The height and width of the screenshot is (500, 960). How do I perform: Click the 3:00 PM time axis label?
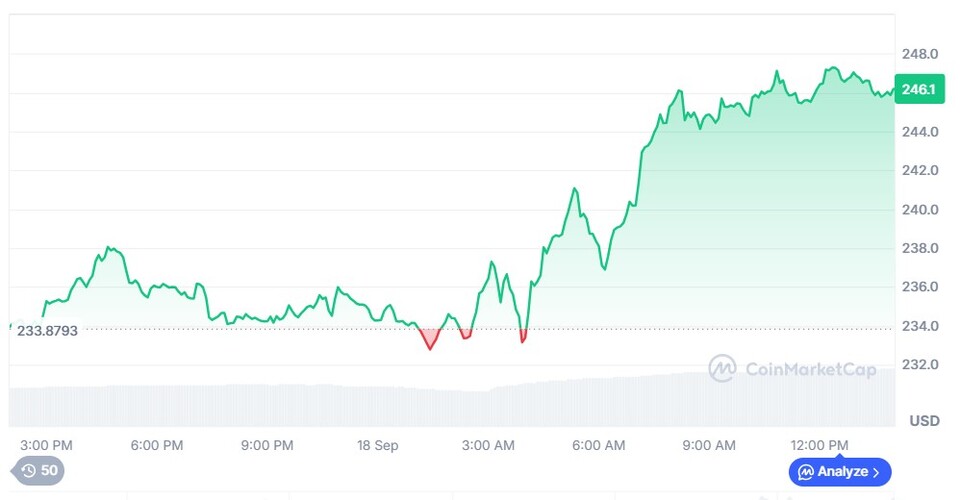pyautogui.click(x=46, y=445)
